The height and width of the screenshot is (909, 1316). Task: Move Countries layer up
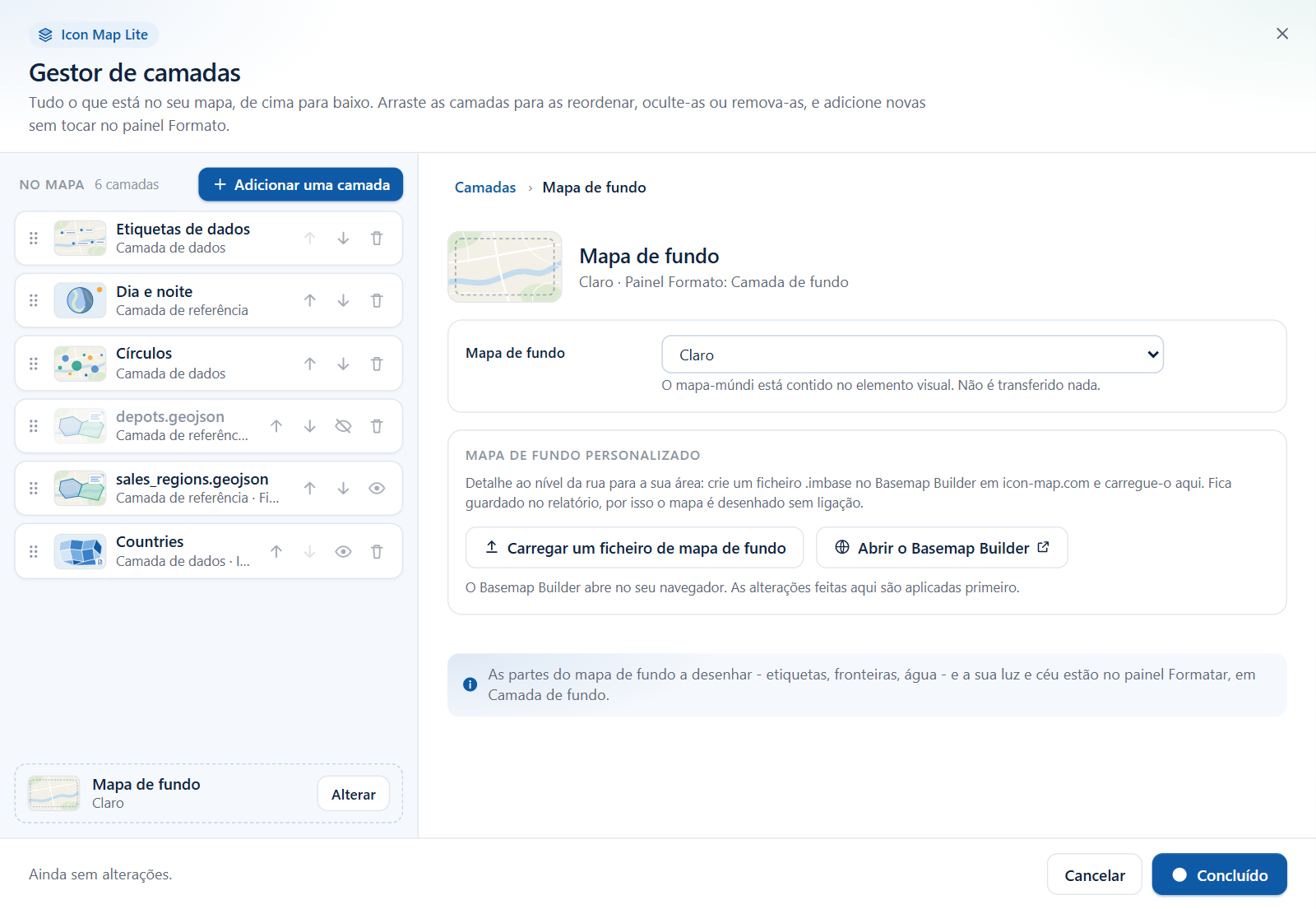[276, 552]
